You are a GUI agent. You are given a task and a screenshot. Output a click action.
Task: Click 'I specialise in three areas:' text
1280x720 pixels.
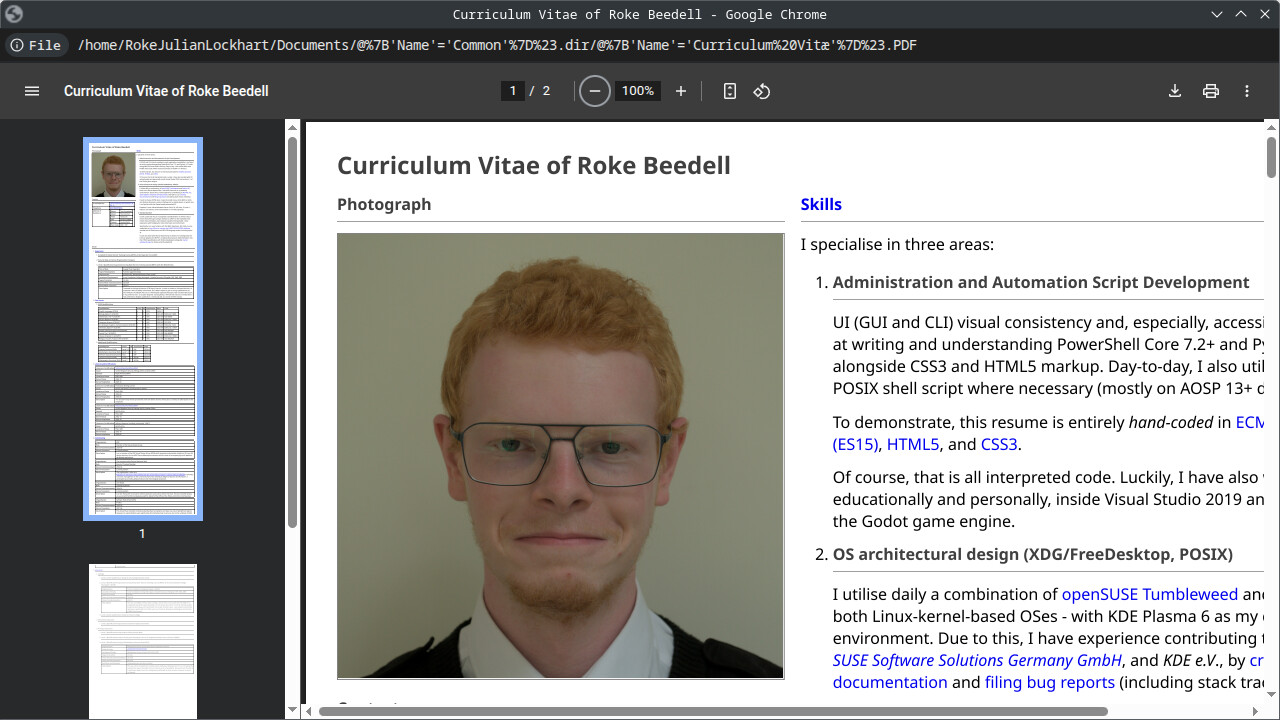[897, 245]
